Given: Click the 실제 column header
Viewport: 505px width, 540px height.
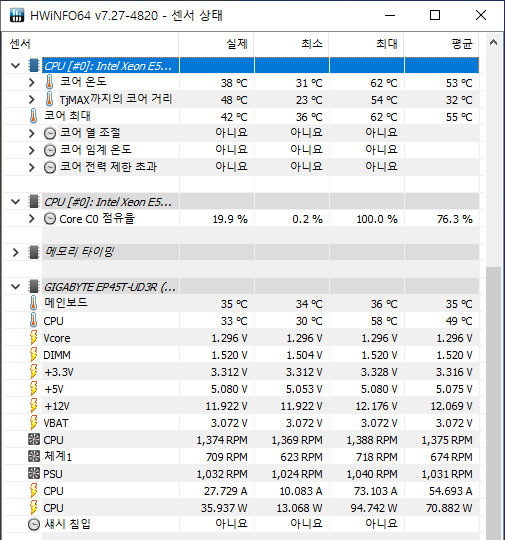Looking at the screenshot, I should (216, 44).
